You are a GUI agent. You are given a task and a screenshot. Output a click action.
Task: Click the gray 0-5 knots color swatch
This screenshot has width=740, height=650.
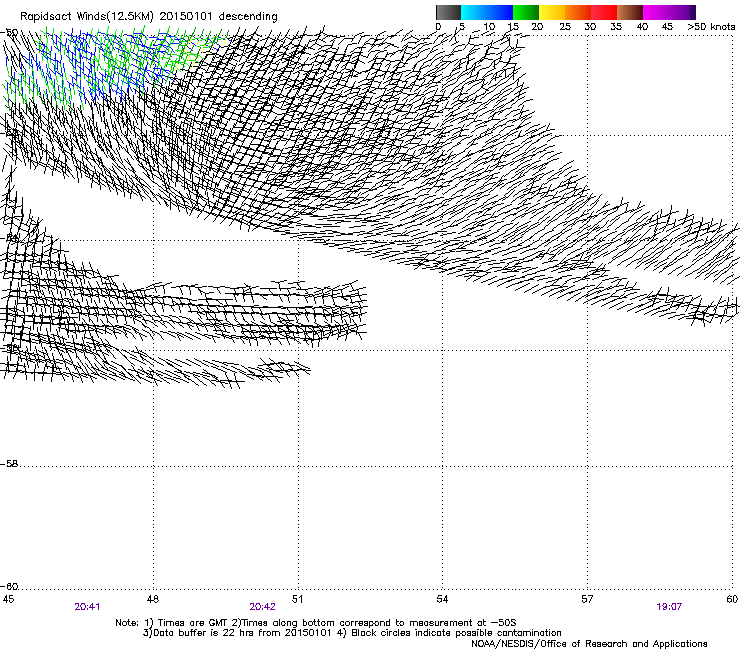tap(448, 12)
